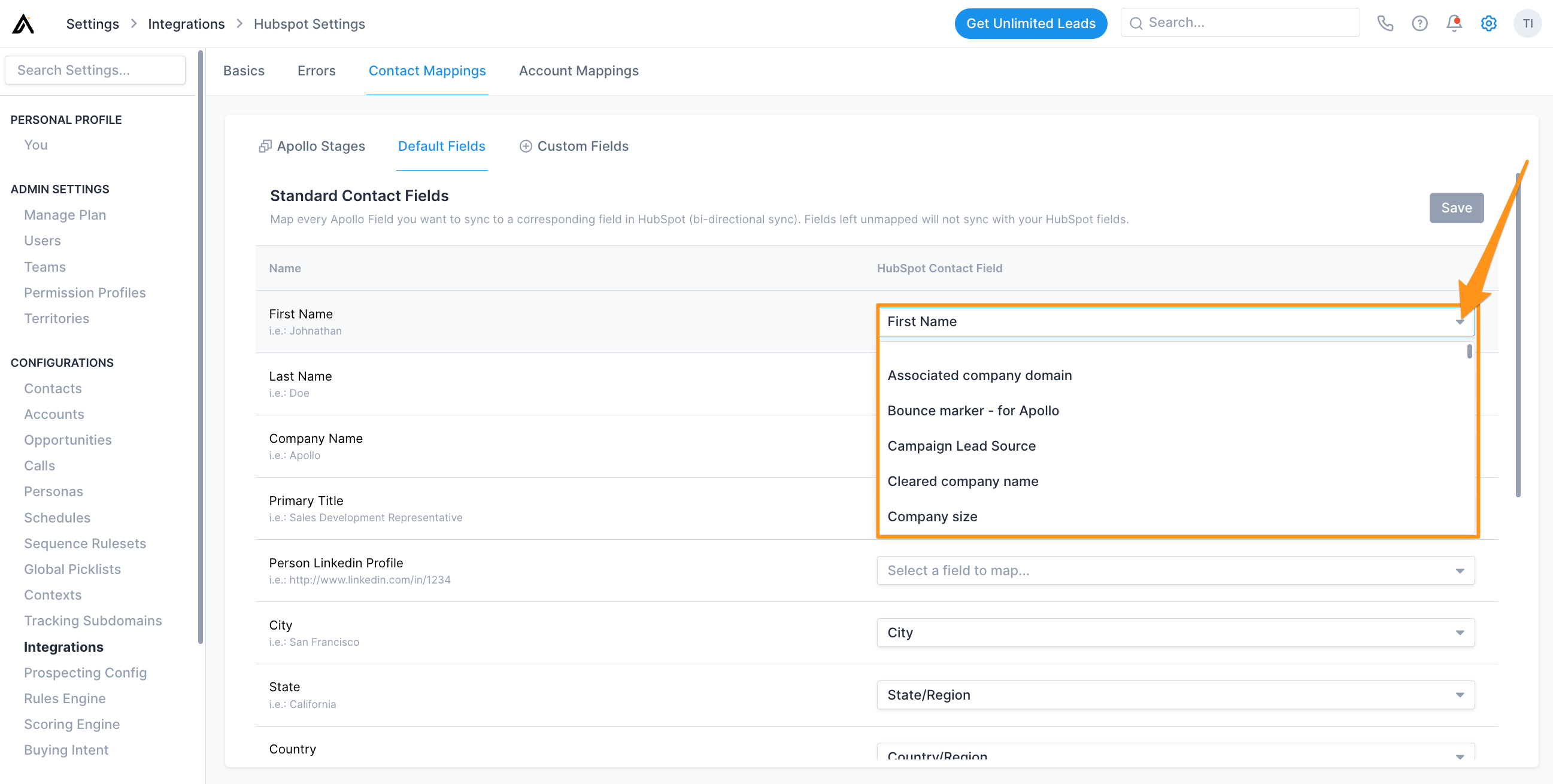The width and height of the screenshot is (1553, 784).
Task: Click the plus icon next to Custom Fields
Action: [525, 146]
